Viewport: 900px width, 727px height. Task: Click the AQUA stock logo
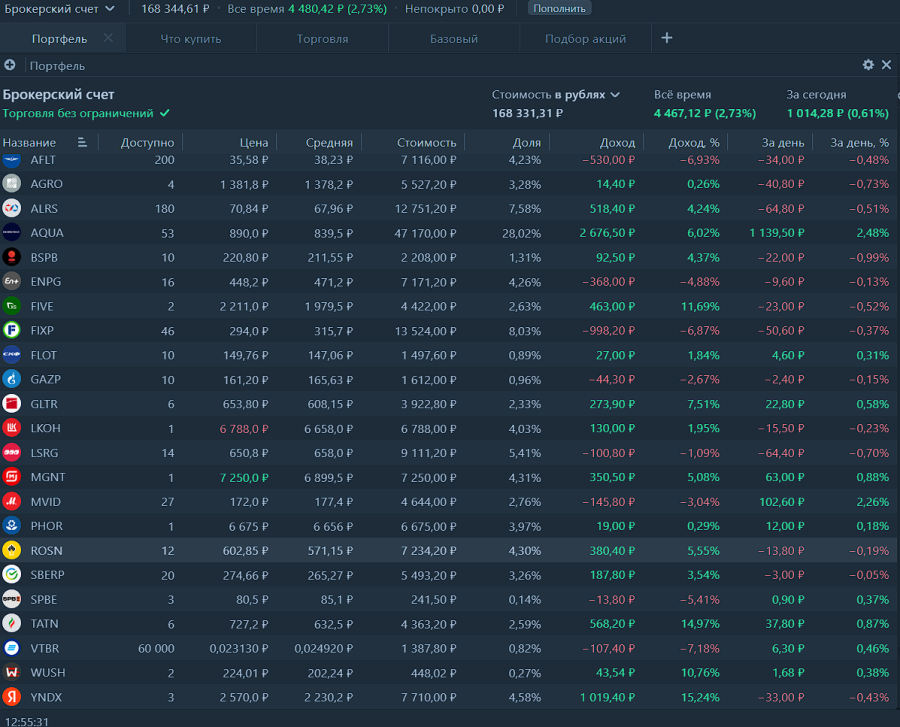(x=11, y=233)
